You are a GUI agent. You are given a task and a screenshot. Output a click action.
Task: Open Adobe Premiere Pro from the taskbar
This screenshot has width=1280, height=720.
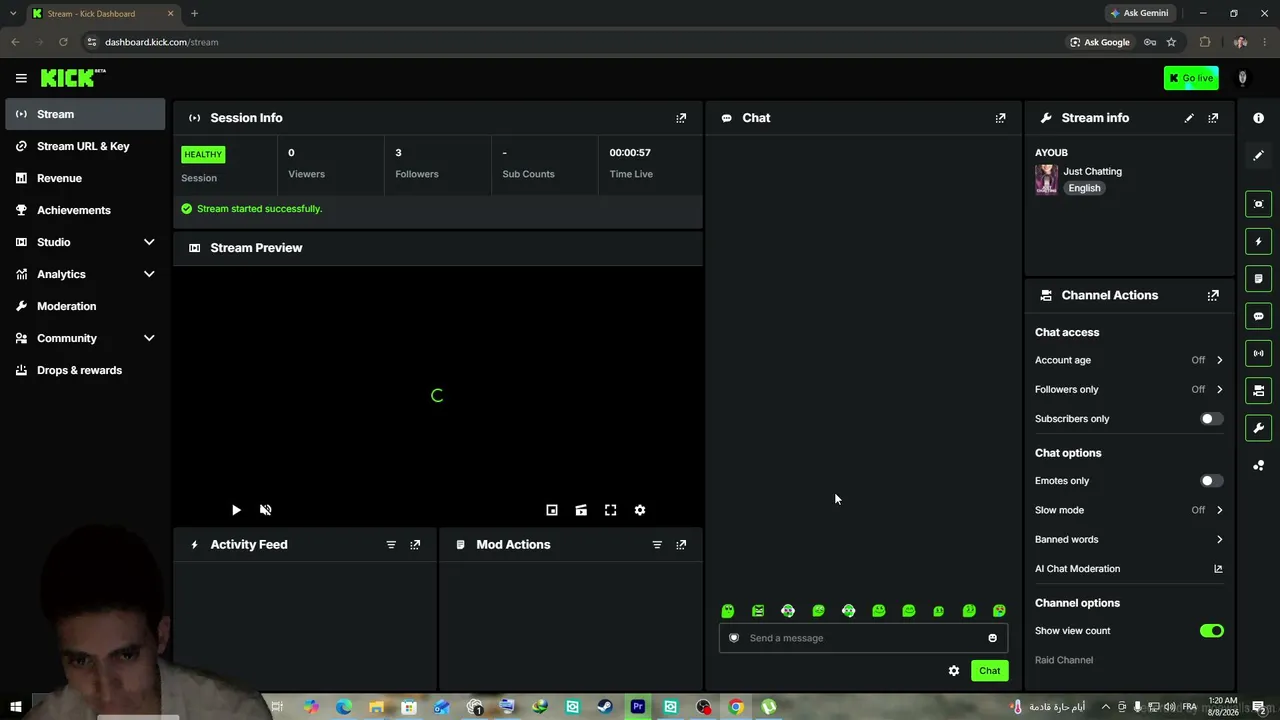click(637, 707)
